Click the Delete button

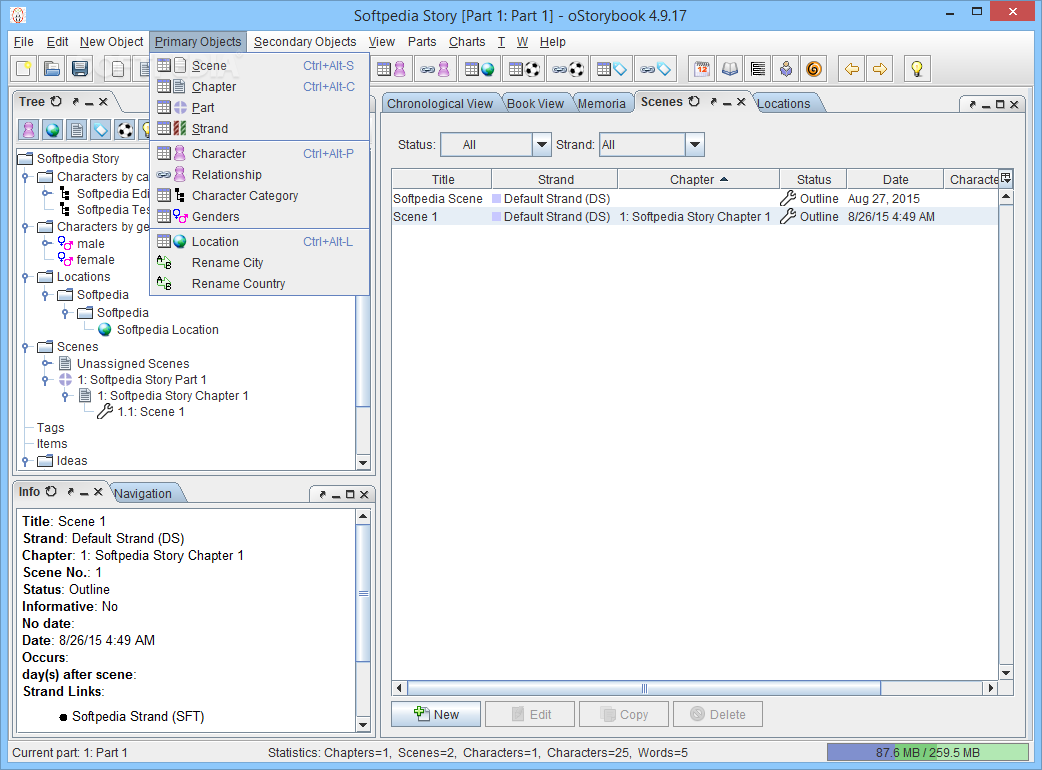[718, 714]
